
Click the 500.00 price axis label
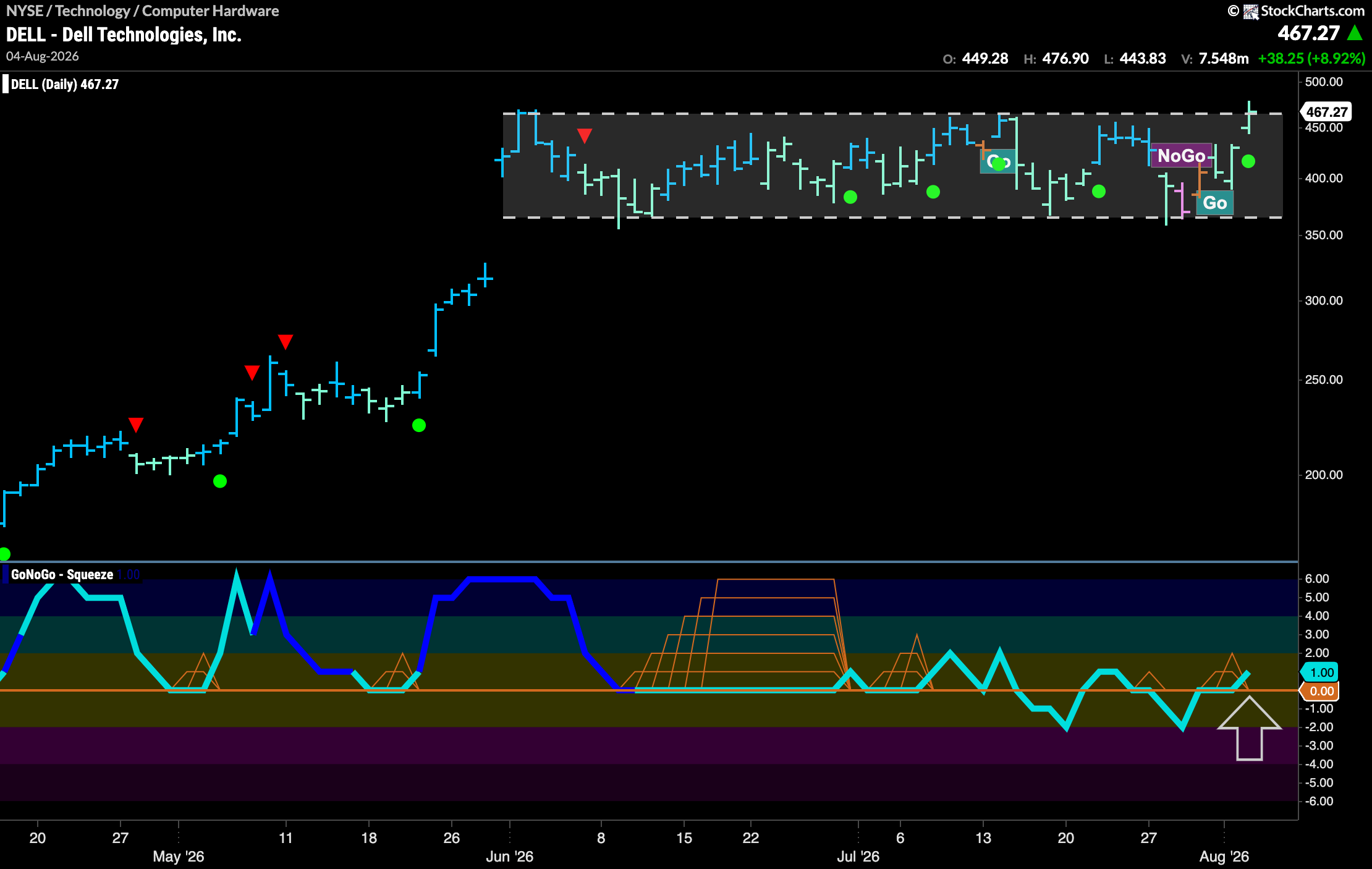[1324, 82]
